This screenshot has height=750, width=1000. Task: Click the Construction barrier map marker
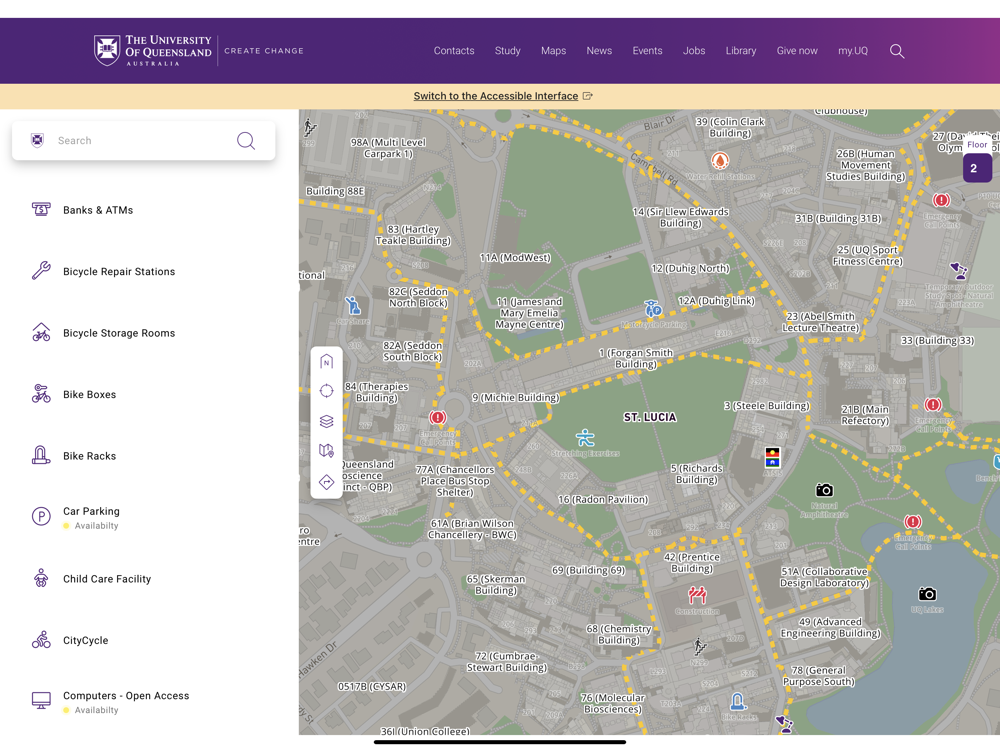coord(697,596)
